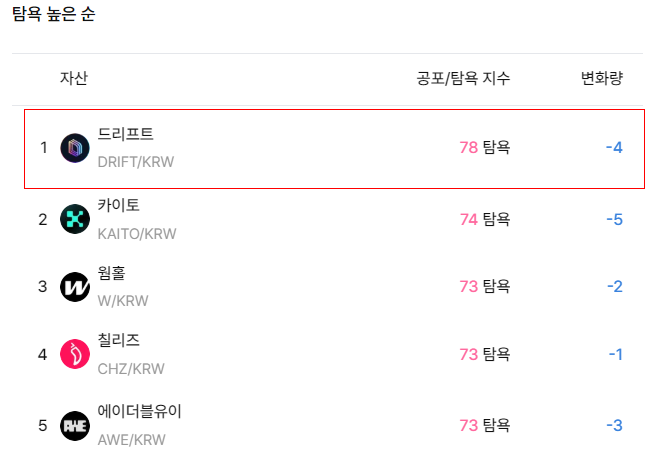Click the 자산 column header
Viewport: 653px width, 460px height.
click(x=74, y=79)
